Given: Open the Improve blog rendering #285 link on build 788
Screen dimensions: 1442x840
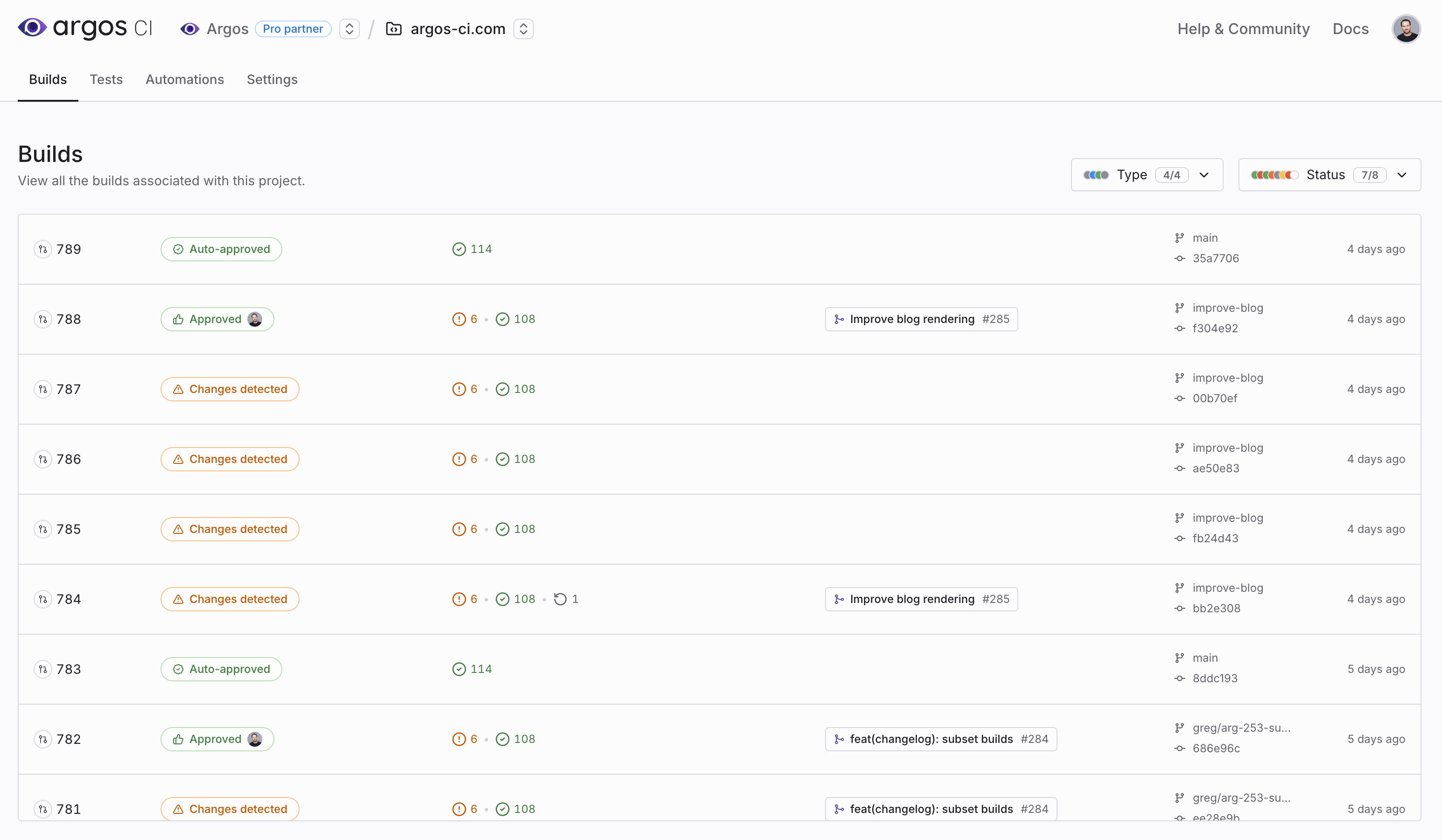Looking at the screenshot, I should pyautogui.click(x=921, y=319).
